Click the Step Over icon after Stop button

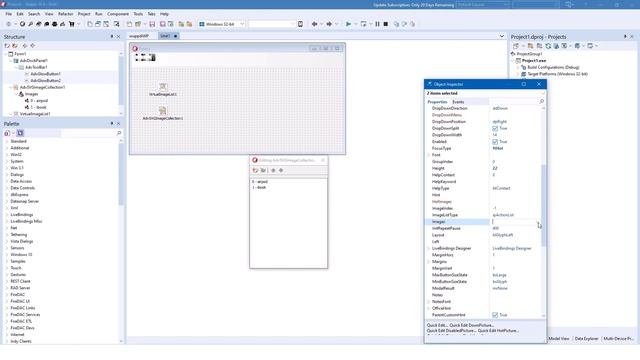click(396, 24)
